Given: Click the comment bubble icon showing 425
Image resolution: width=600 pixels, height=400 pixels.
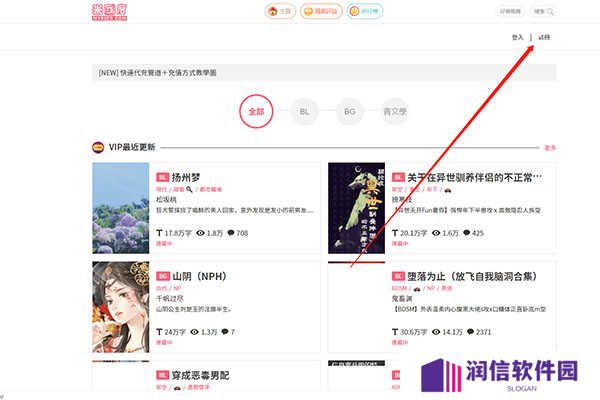Looking at the screenshot, I should click(466, 233).
